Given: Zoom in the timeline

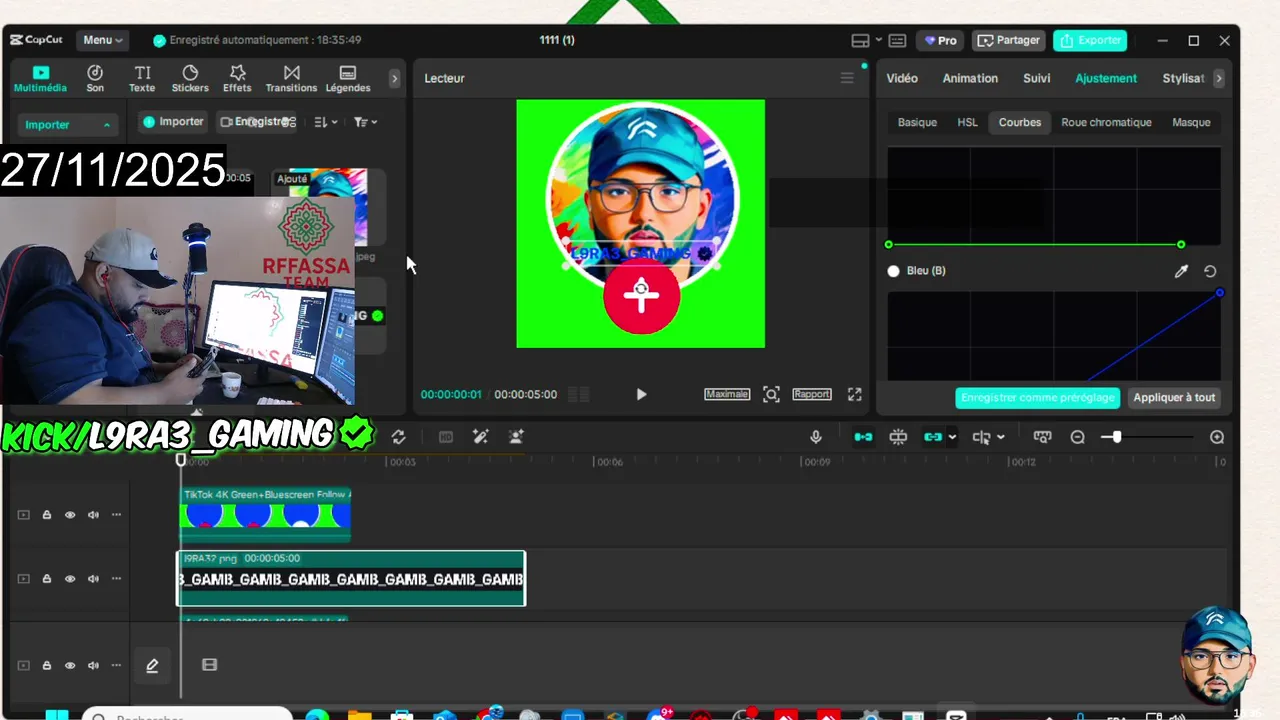Looking at the screenshot, I should click(x=1217, y=437).
